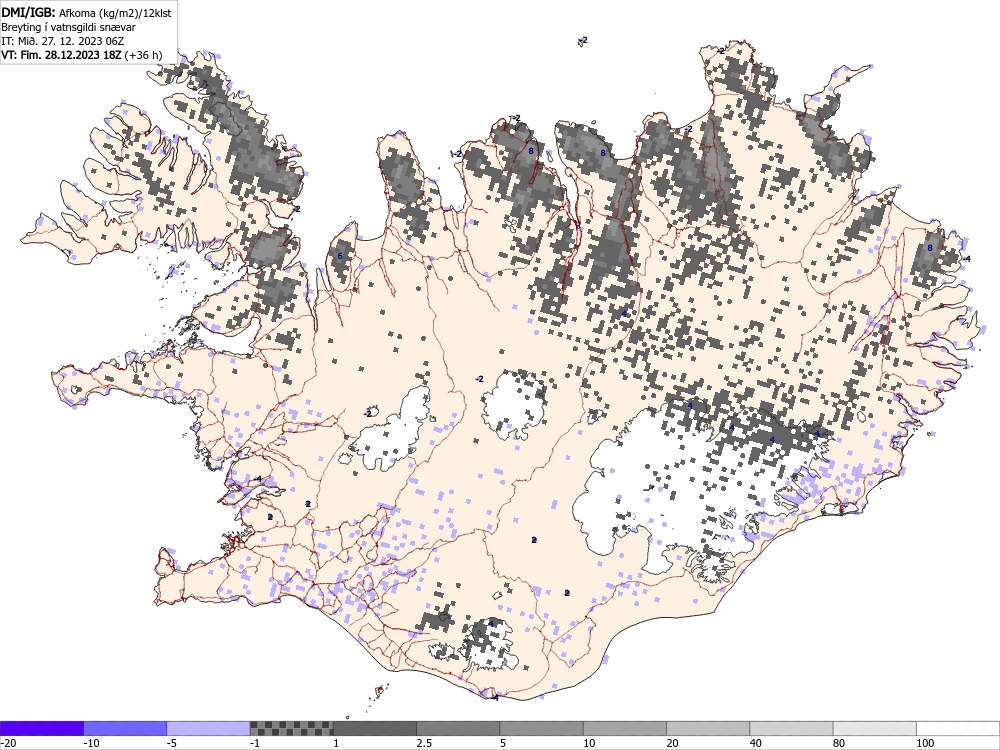The image size is (1000, 750).
Task: Click the dark violet -20 to -10 legend swatch
Action: tap(41, 728)
